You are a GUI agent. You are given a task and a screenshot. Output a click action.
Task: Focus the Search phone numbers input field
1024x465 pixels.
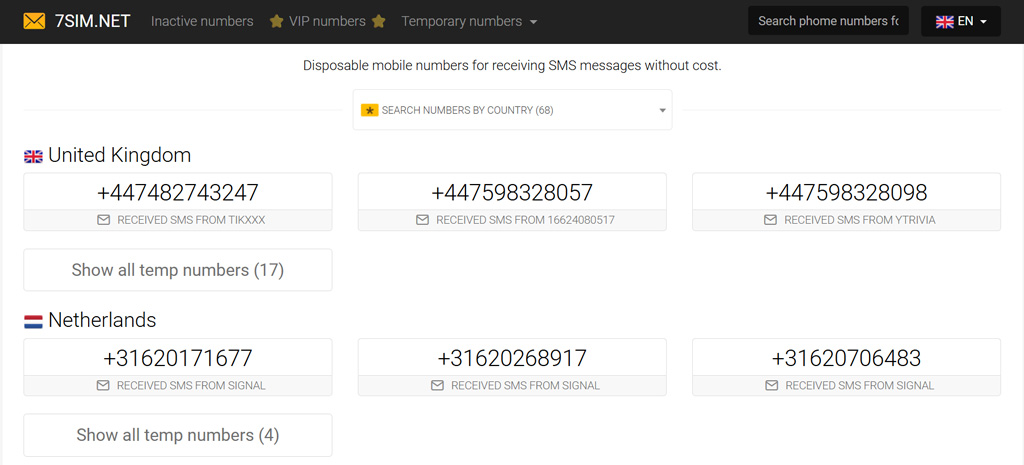click(x=827, y=21)
